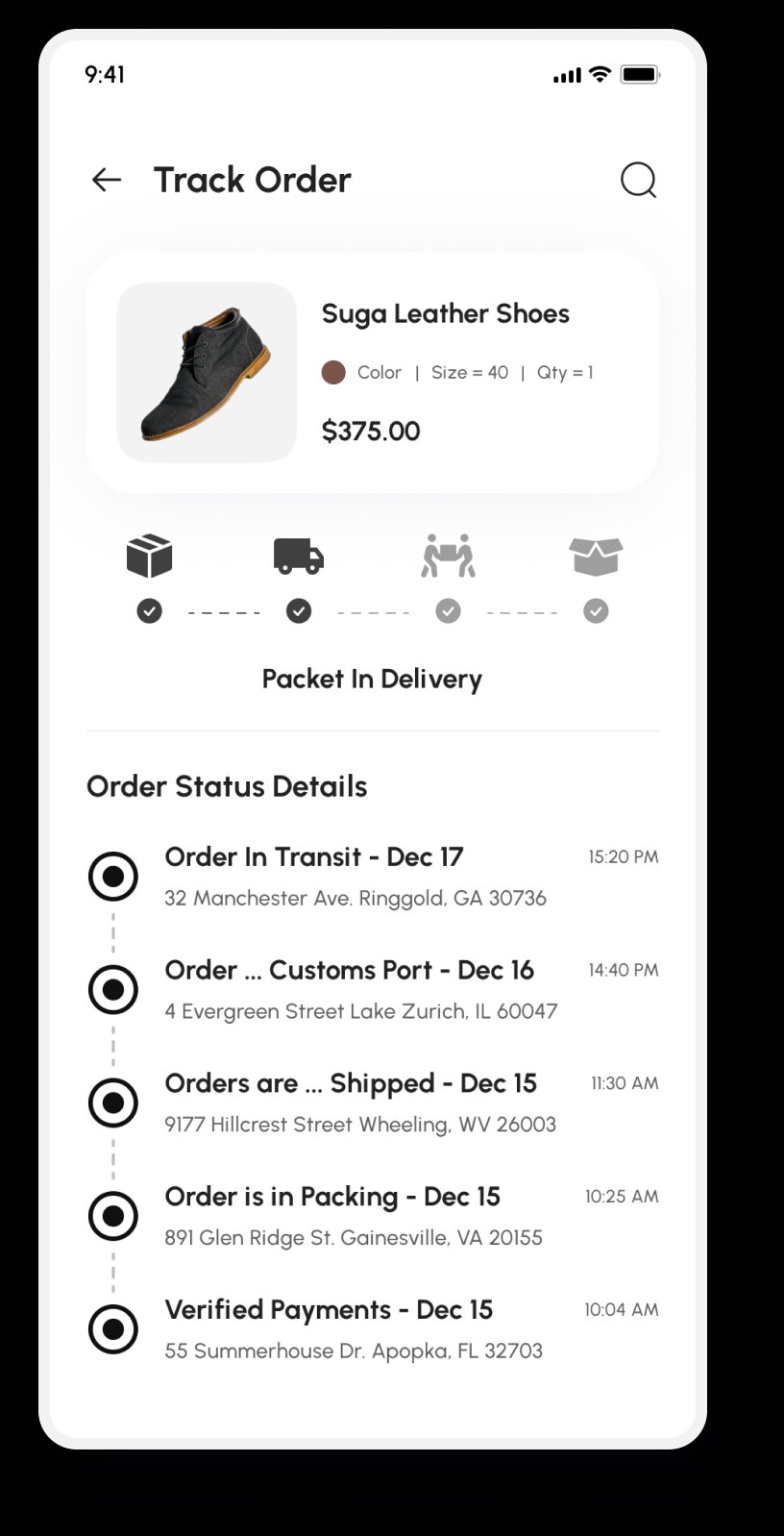This screenshot has width=784, height=1536.
Task: Click the delivery truck step icon
Action: click(299, 557)
